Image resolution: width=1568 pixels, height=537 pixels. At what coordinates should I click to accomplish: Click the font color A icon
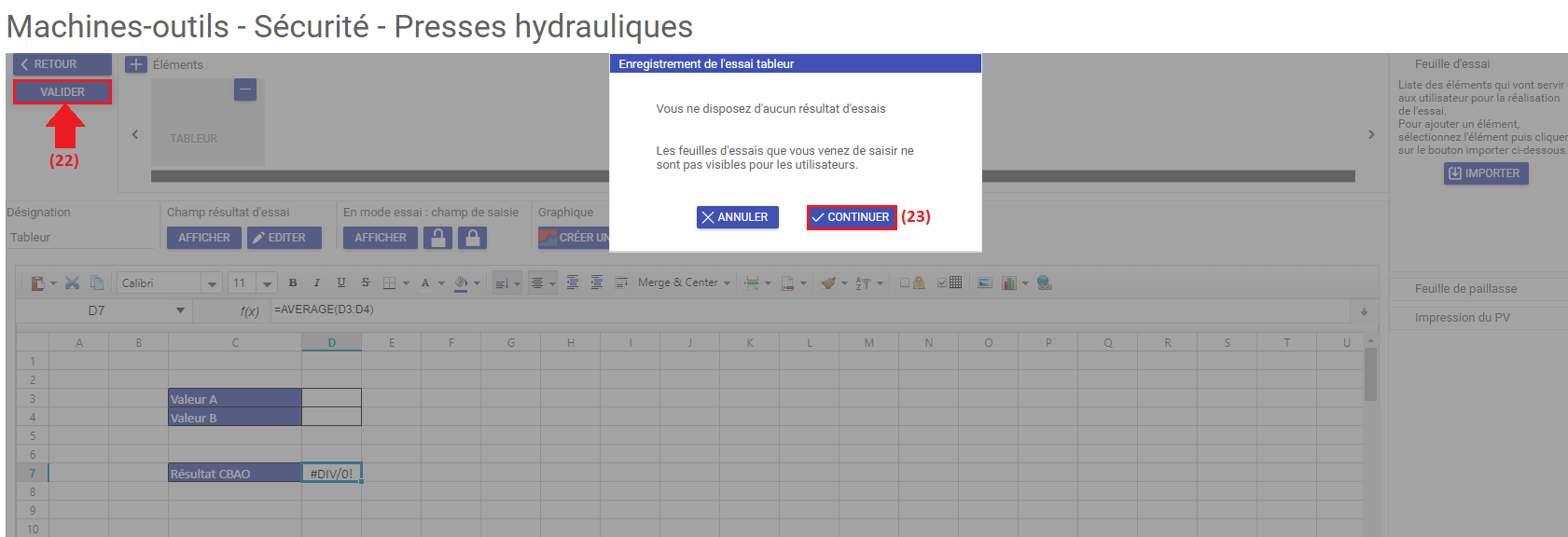[x=425, y=283]
